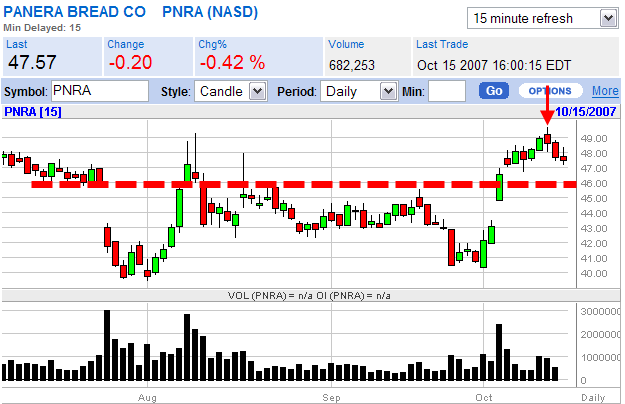This screenshot has height=404, width=625.
Task: Click the PANERA BREAD CO title
Action: (x=75, y=12)
